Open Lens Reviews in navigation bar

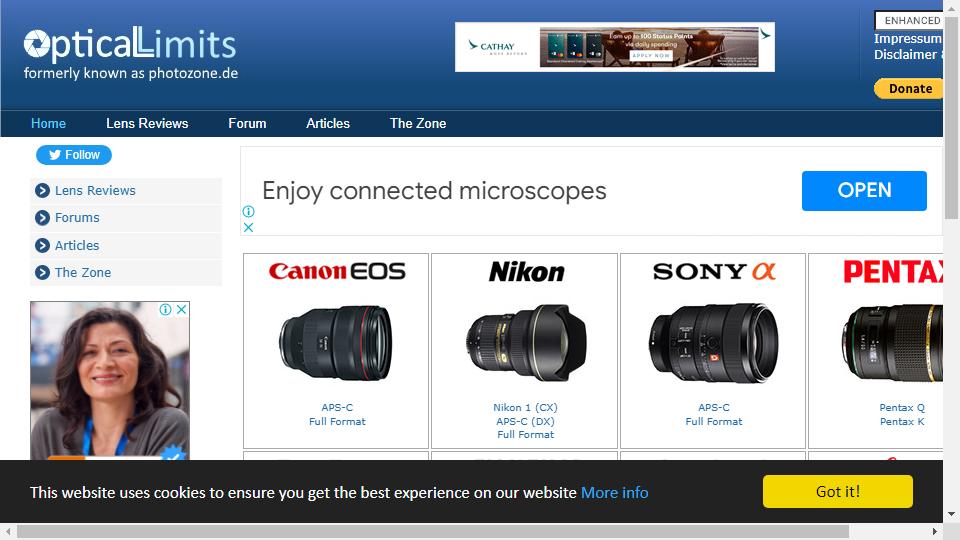147,124
